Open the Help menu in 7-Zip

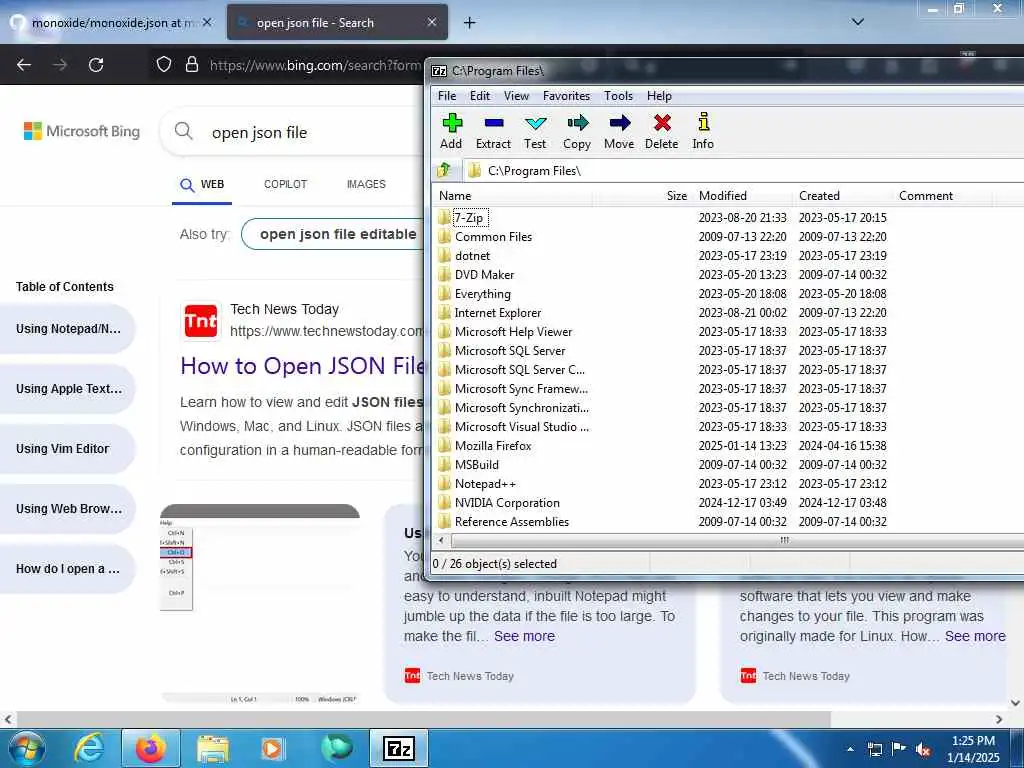[x=659, y=96]
